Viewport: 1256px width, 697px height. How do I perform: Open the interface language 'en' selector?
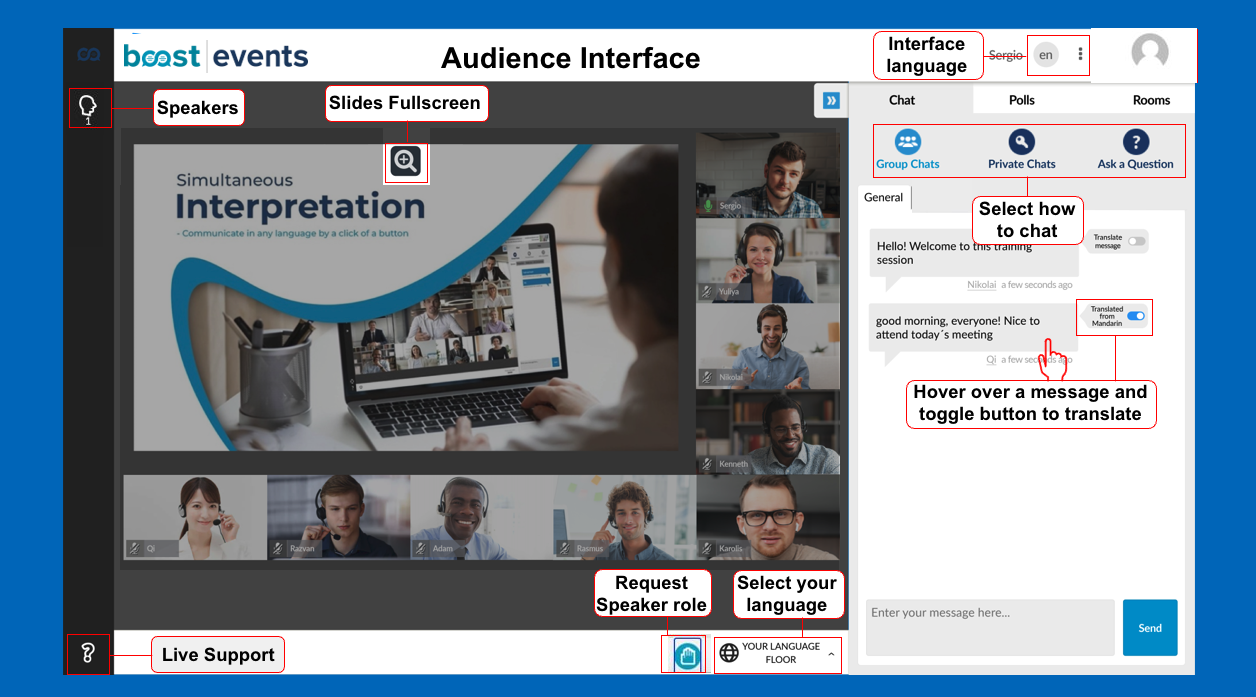pos(1045,55)
